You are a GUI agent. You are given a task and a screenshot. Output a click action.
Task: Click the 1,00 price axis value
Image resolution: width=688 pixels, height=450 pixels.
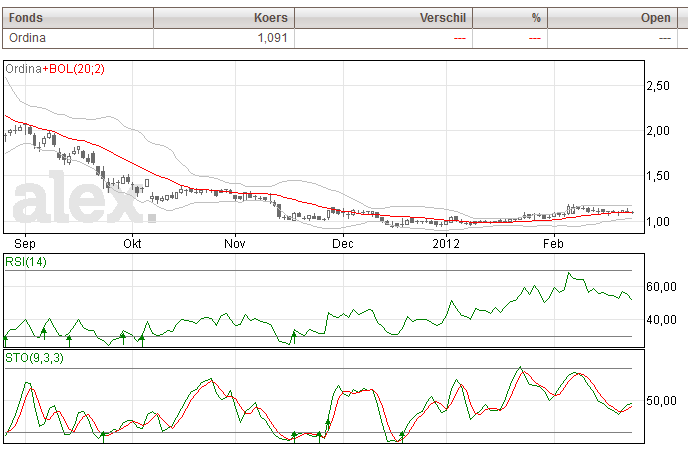click(658, 222)
